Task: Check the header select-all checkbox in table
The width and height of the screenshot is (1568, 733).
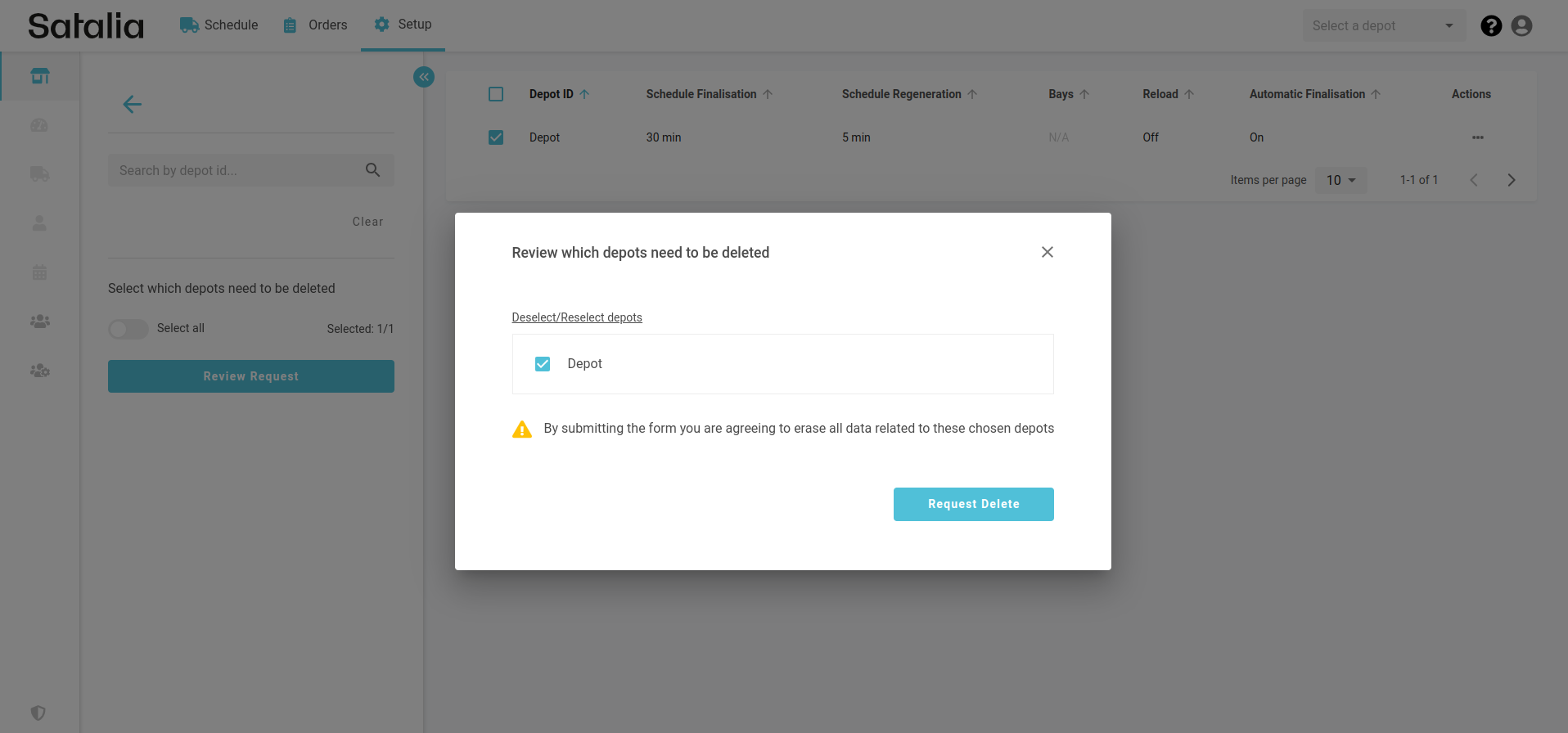Action: (496, 94)
